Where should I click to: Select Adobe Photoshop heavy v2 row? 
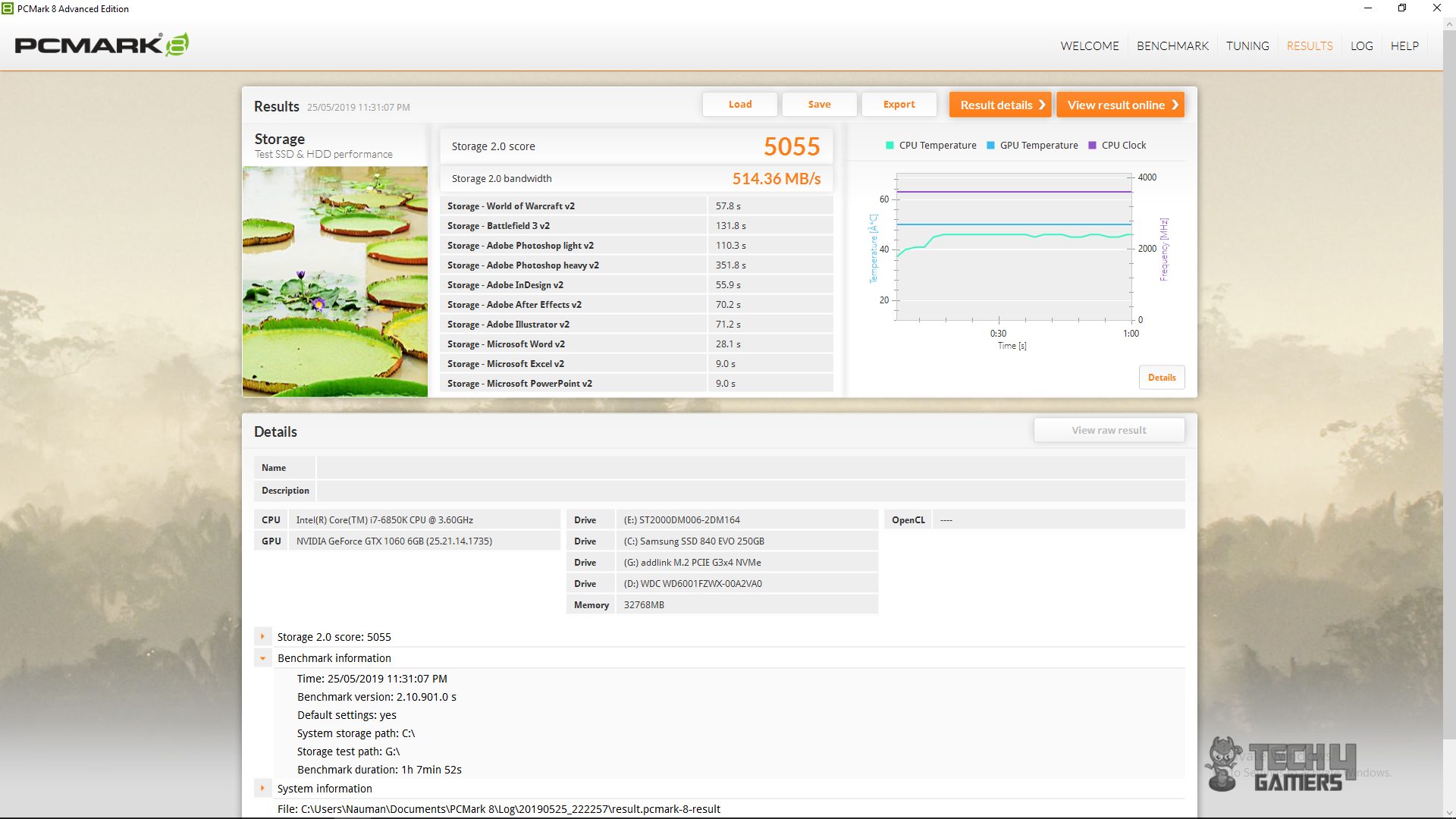pyautogui.click(x=636, y=265)
